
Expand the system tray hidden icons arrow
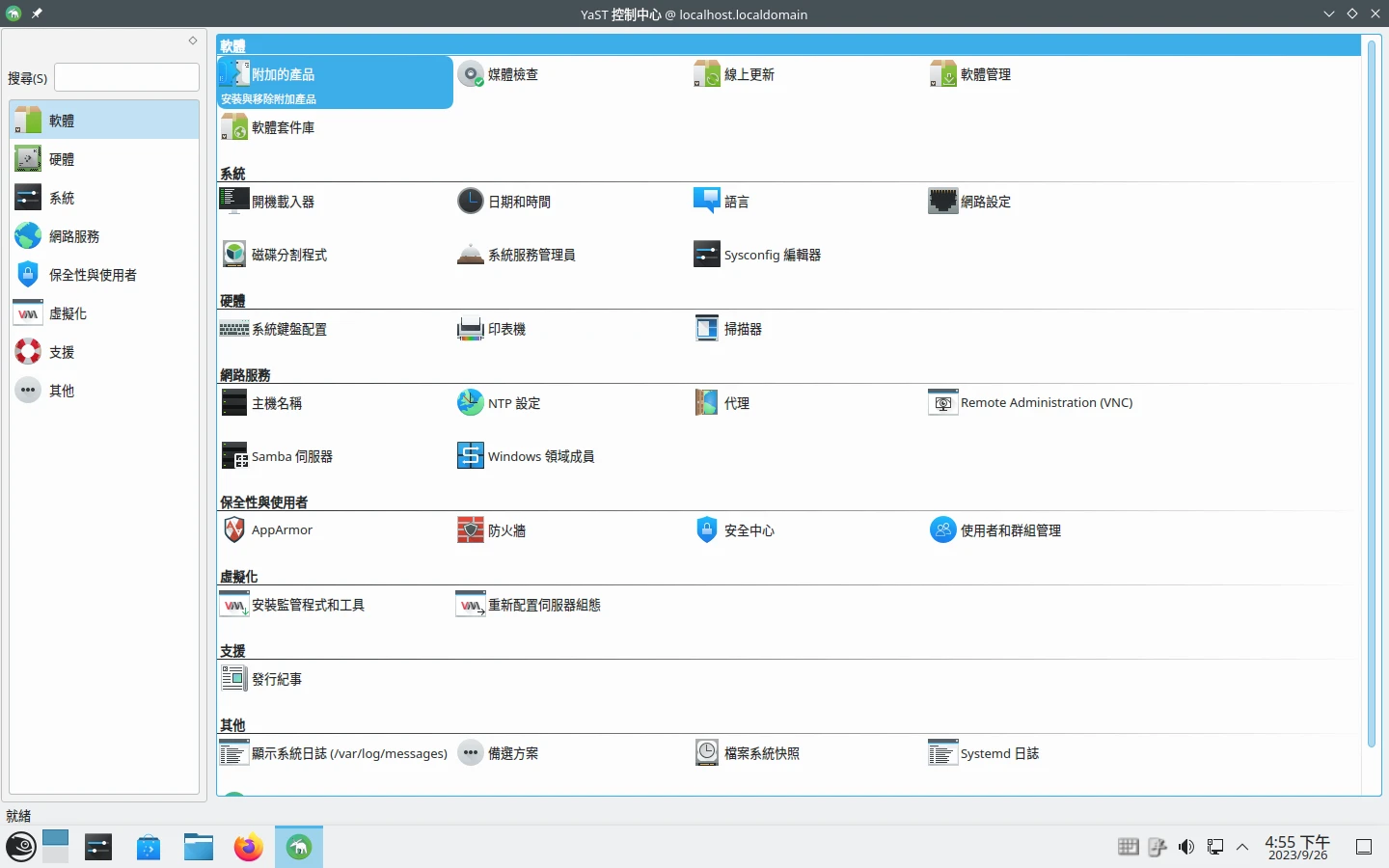click(x=1242, y=847)
